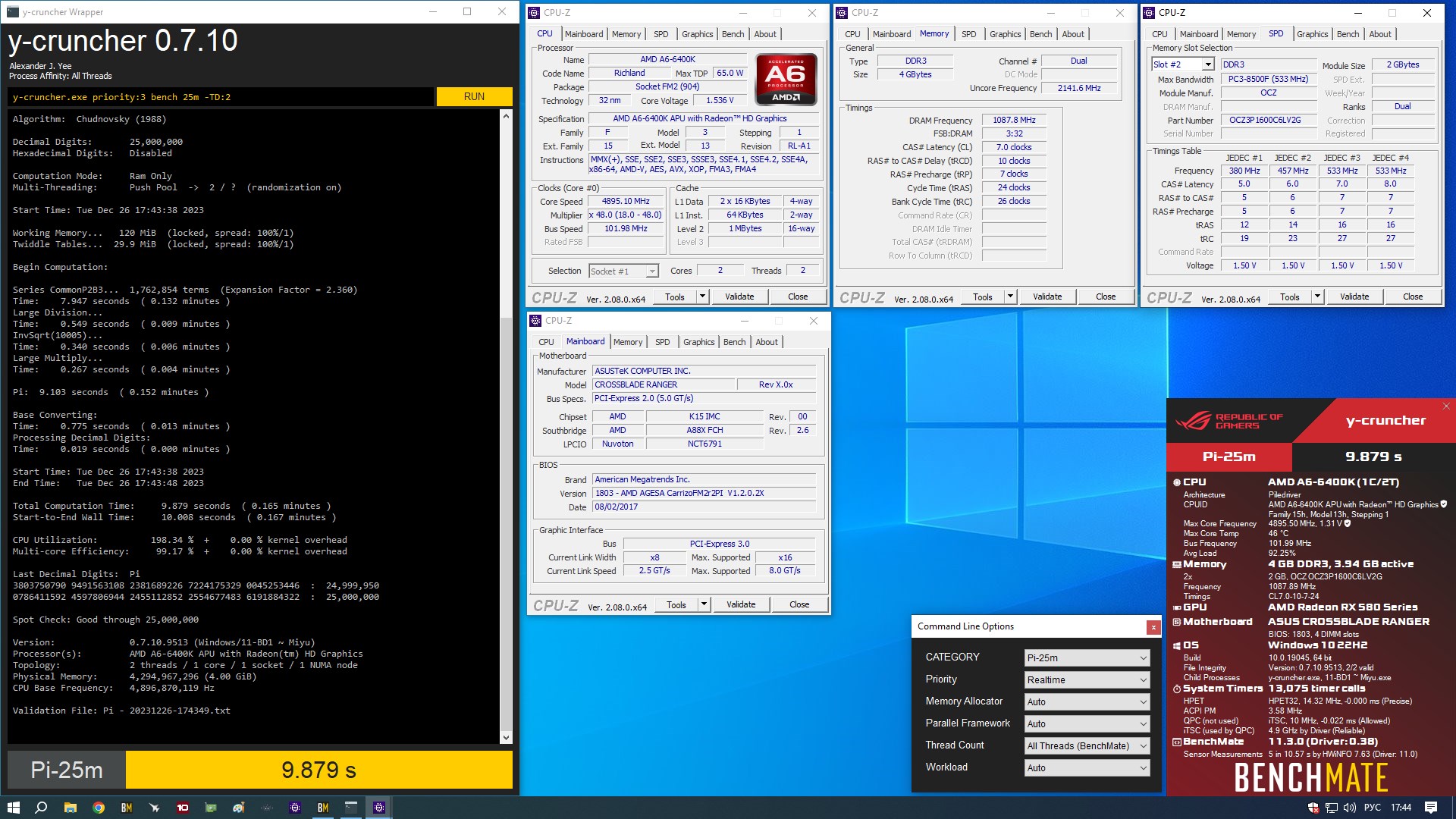Open network status tray icon
The image size is (1456, 819).
[1331, 808]
